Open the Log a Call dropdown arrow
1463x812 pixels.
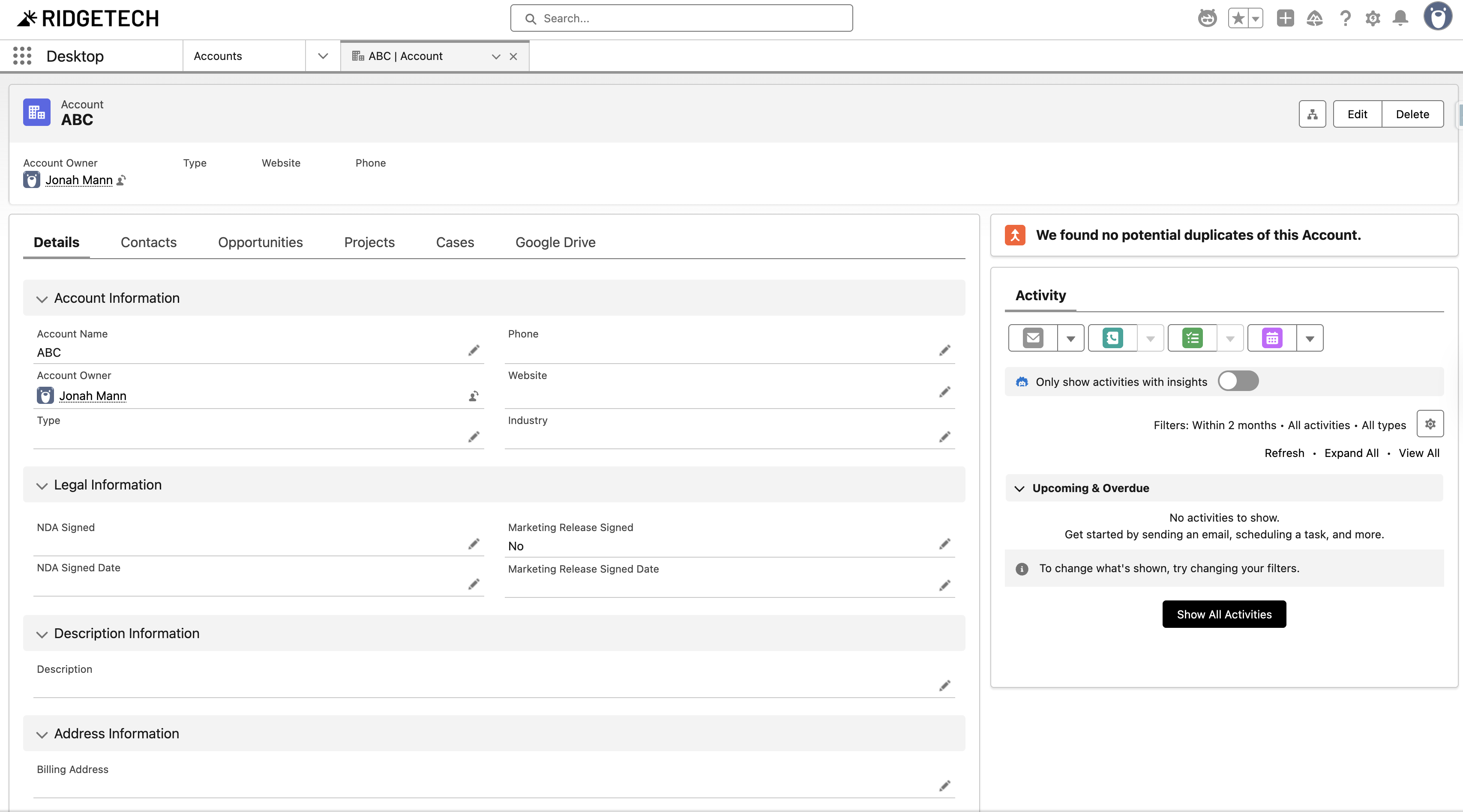[1150, 338]
